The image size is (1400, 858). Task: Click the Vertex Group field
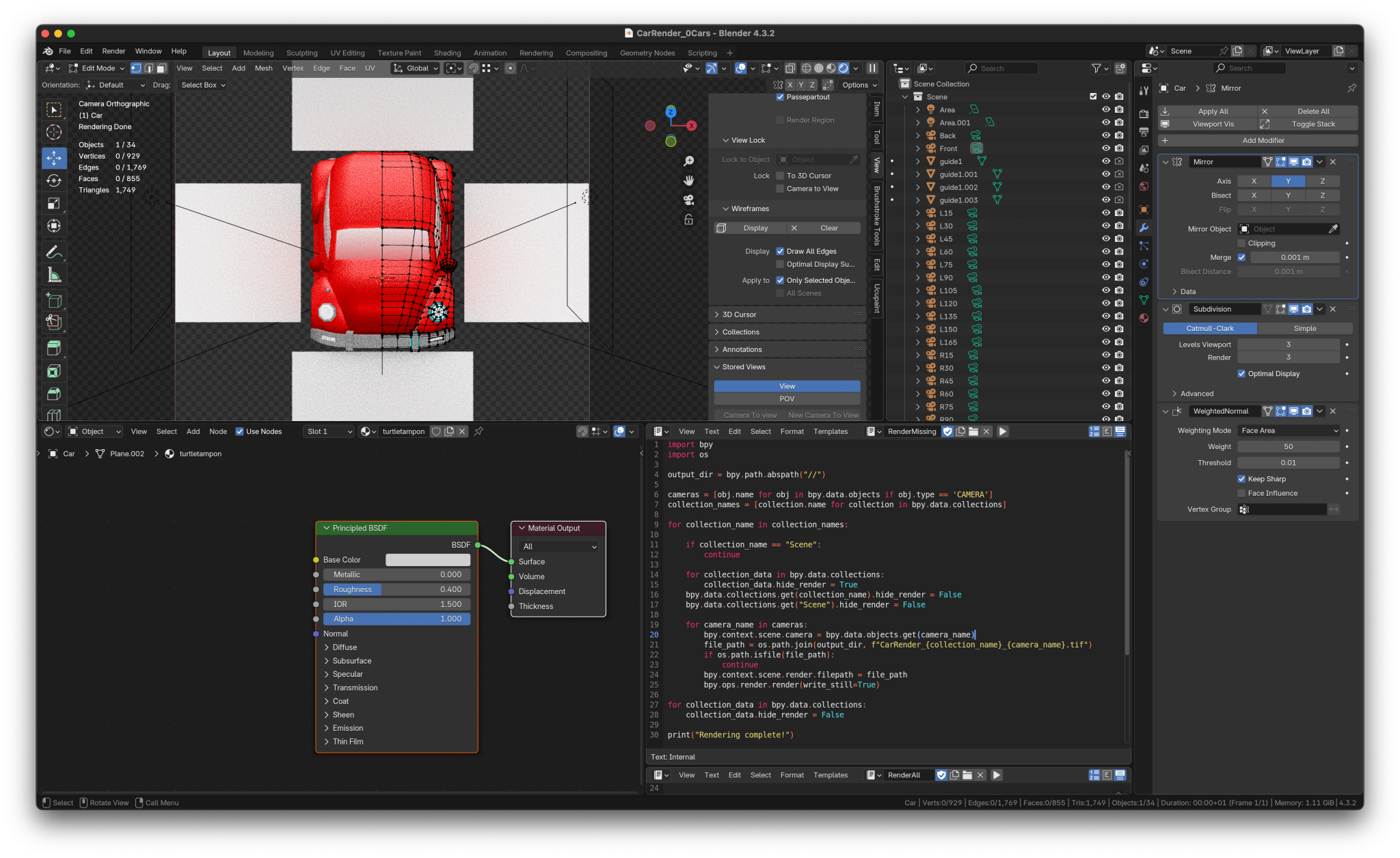tap(1282, 509)
